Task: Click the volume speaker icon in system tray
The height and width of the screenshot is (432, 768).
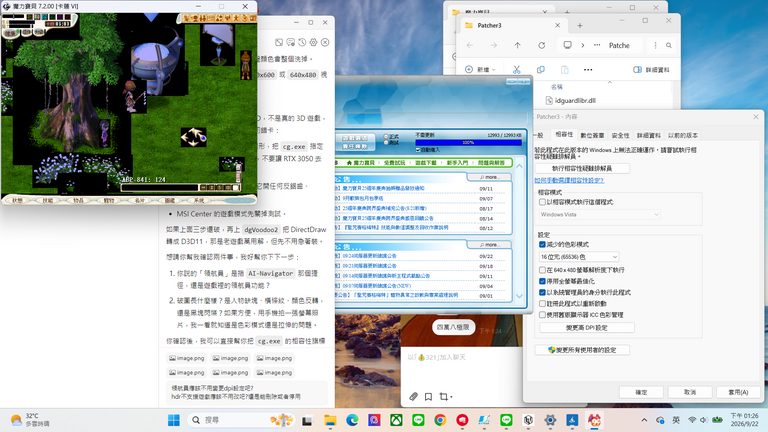Action: pyautogui.click(x=703, y=420)
